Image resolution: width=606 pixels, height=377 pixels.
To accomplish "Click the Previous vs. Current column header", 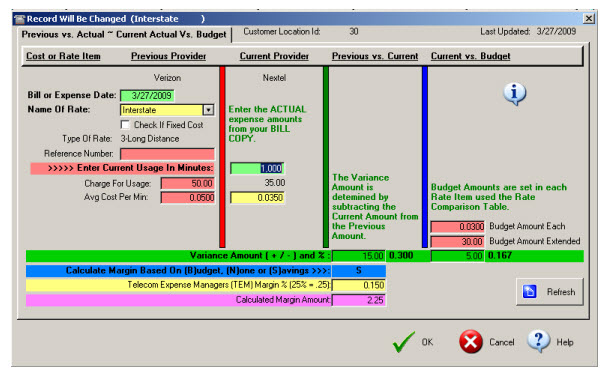I will click(375, 56).
